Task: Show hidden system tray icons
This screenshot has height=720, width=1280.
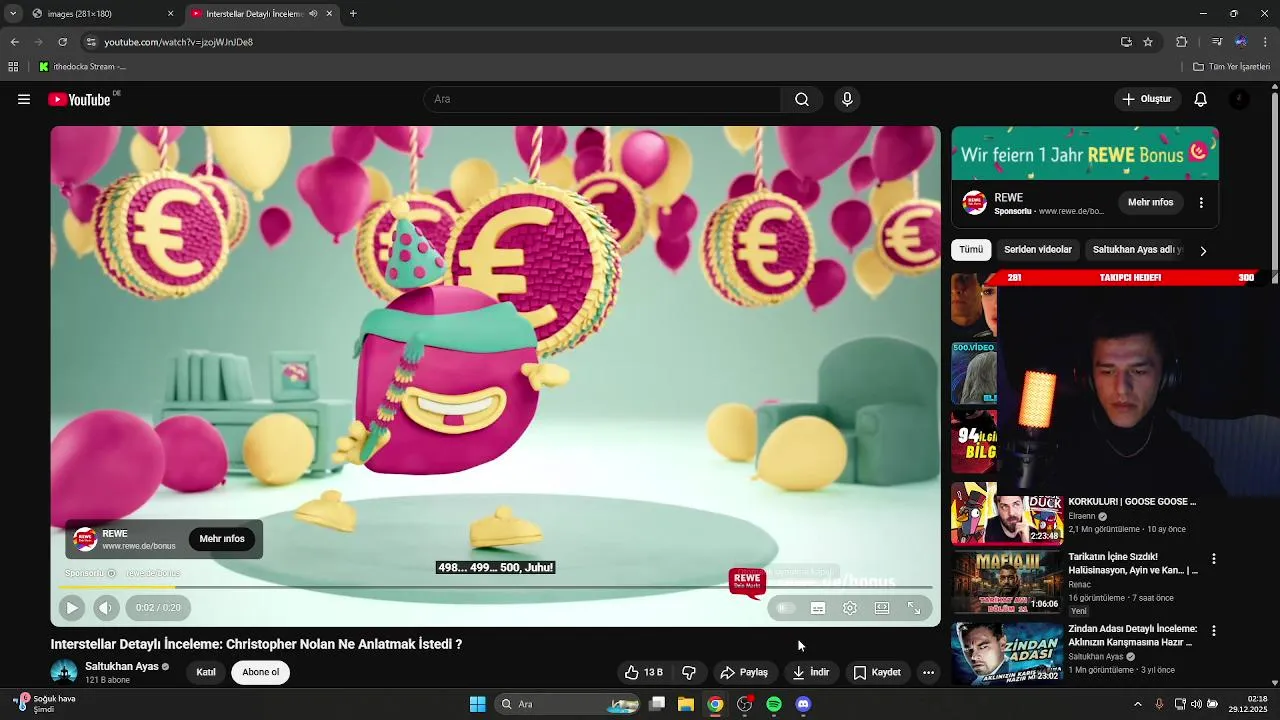Action: (x=1137, y=704)
